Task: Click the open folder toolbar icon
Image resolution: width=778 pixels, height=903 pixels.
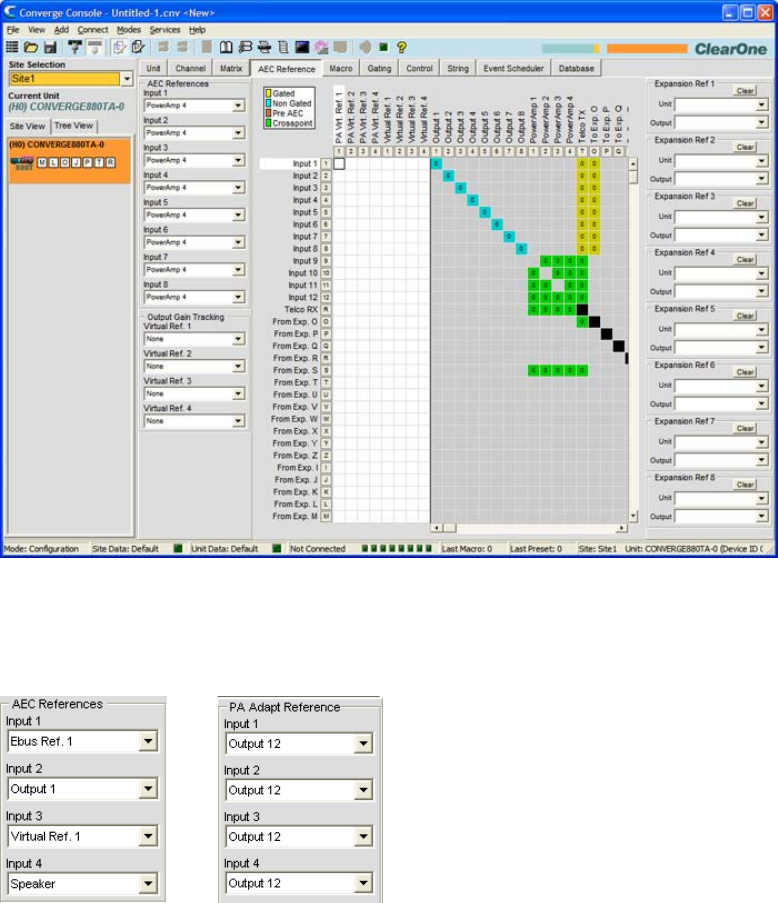Action: pos(31,47)
